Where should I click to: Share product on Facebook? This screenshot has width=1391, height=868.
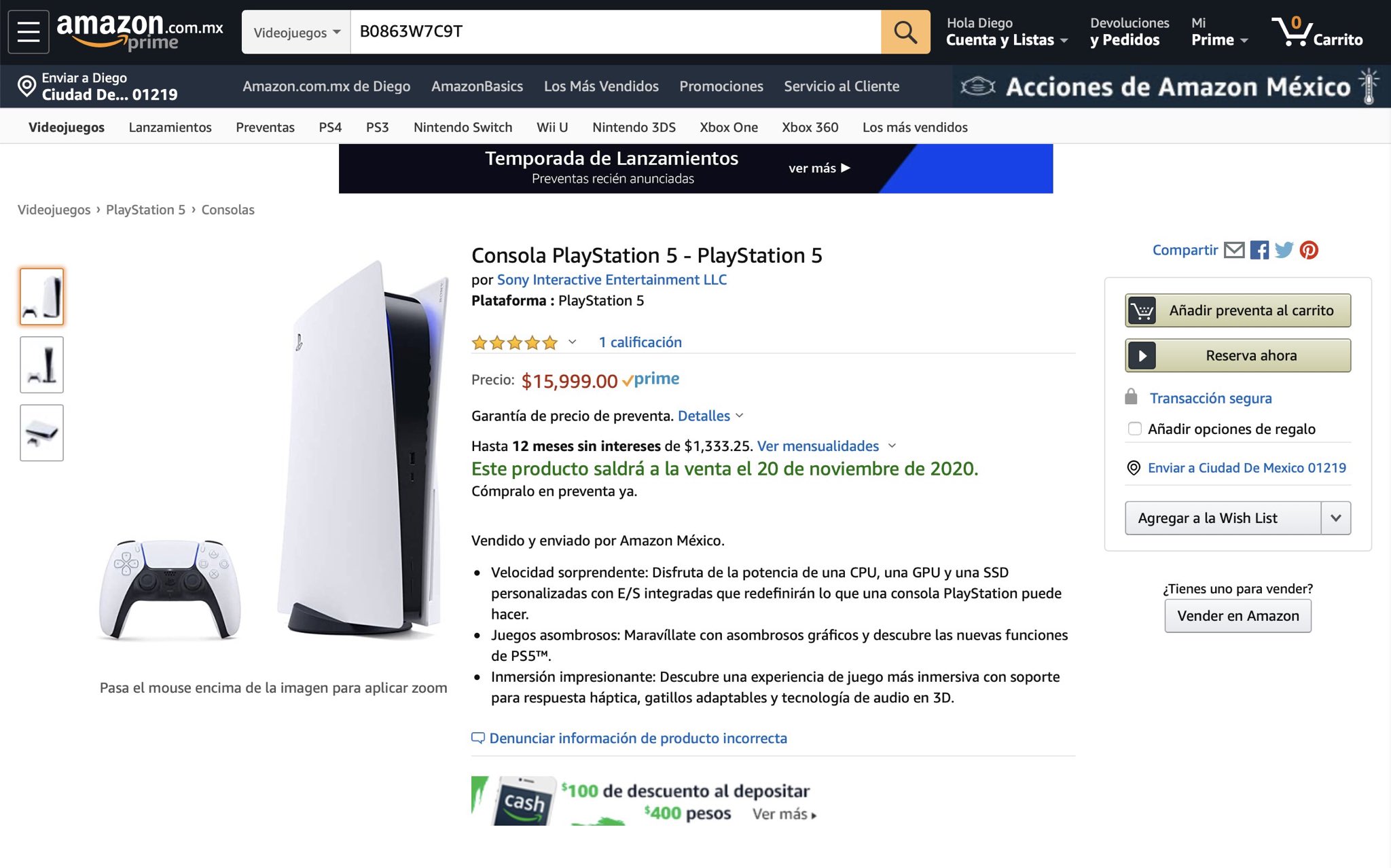(1259, 250)
